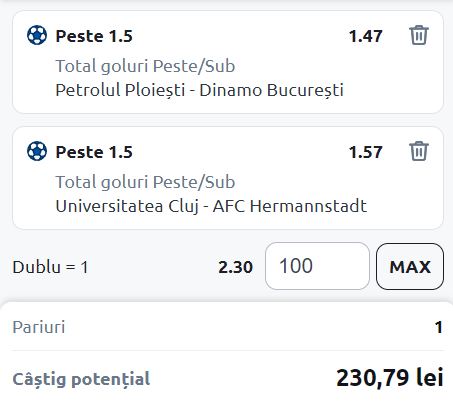The width and height of the screenshot is (453, 404).
Task: Open the Universitatea Cluj - AFC Hermannstadt match
Action: click(211, 206)
